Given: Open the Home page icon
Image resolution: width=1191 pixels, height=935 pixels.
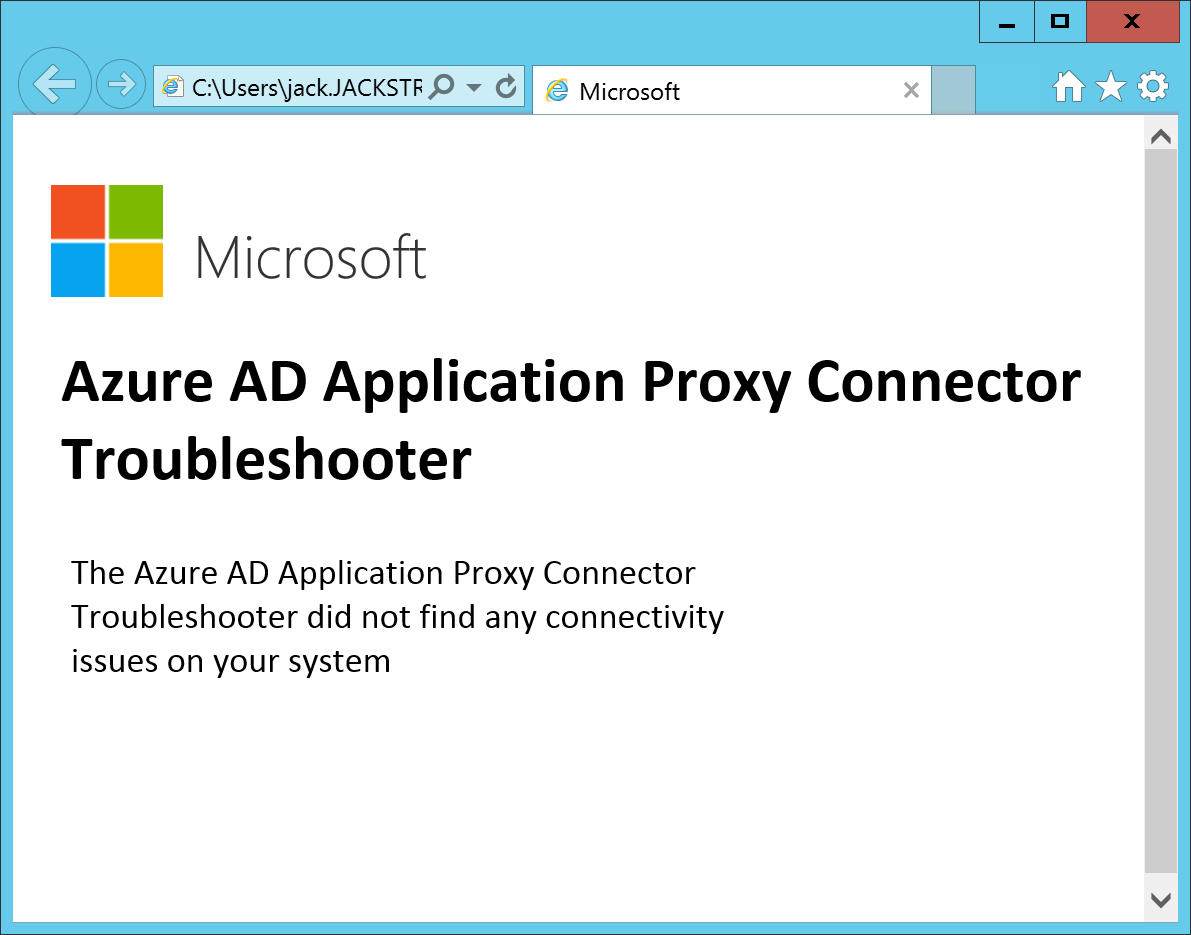Looking at the screenshot, I should 1068,87.
